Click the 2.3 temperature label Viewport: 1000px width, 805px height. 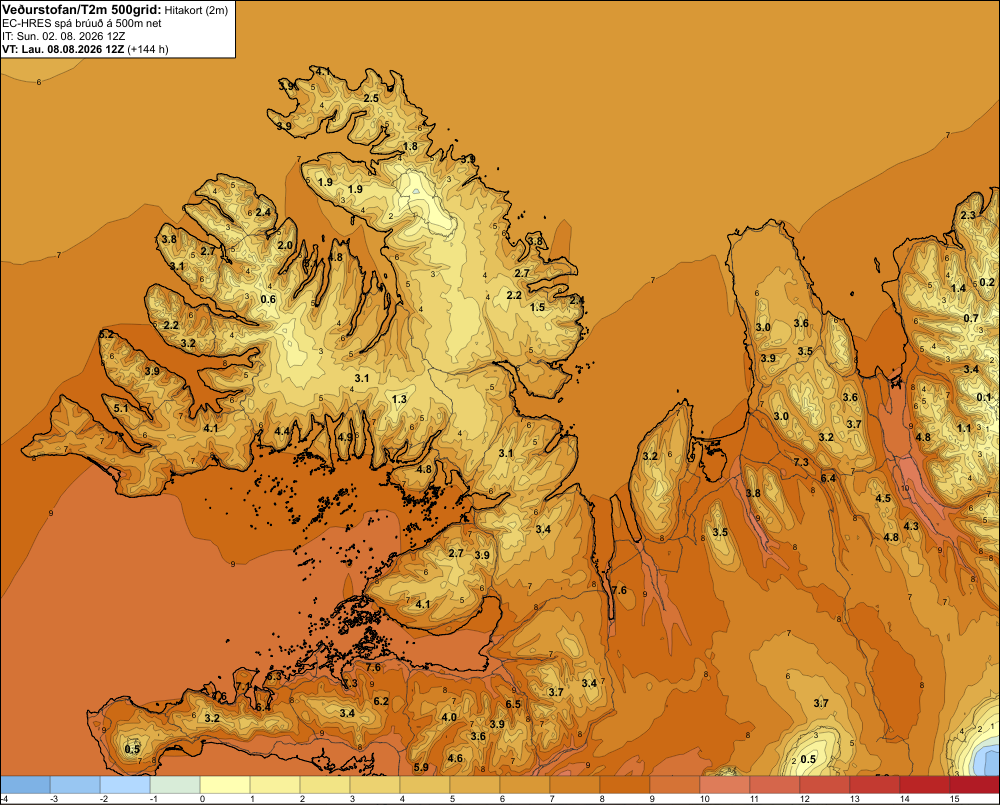[x=968, y=216]
